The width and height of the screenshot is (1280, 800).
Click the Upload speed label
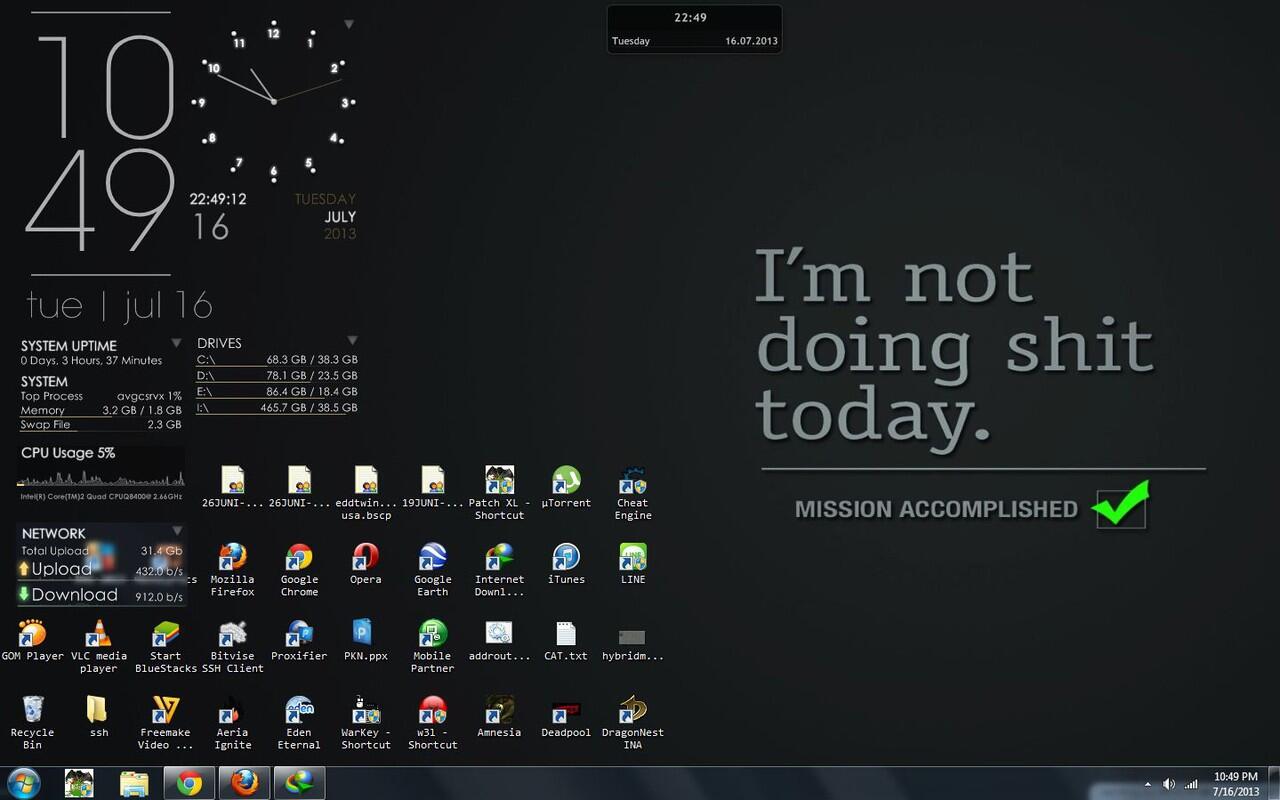coord(61,569)
